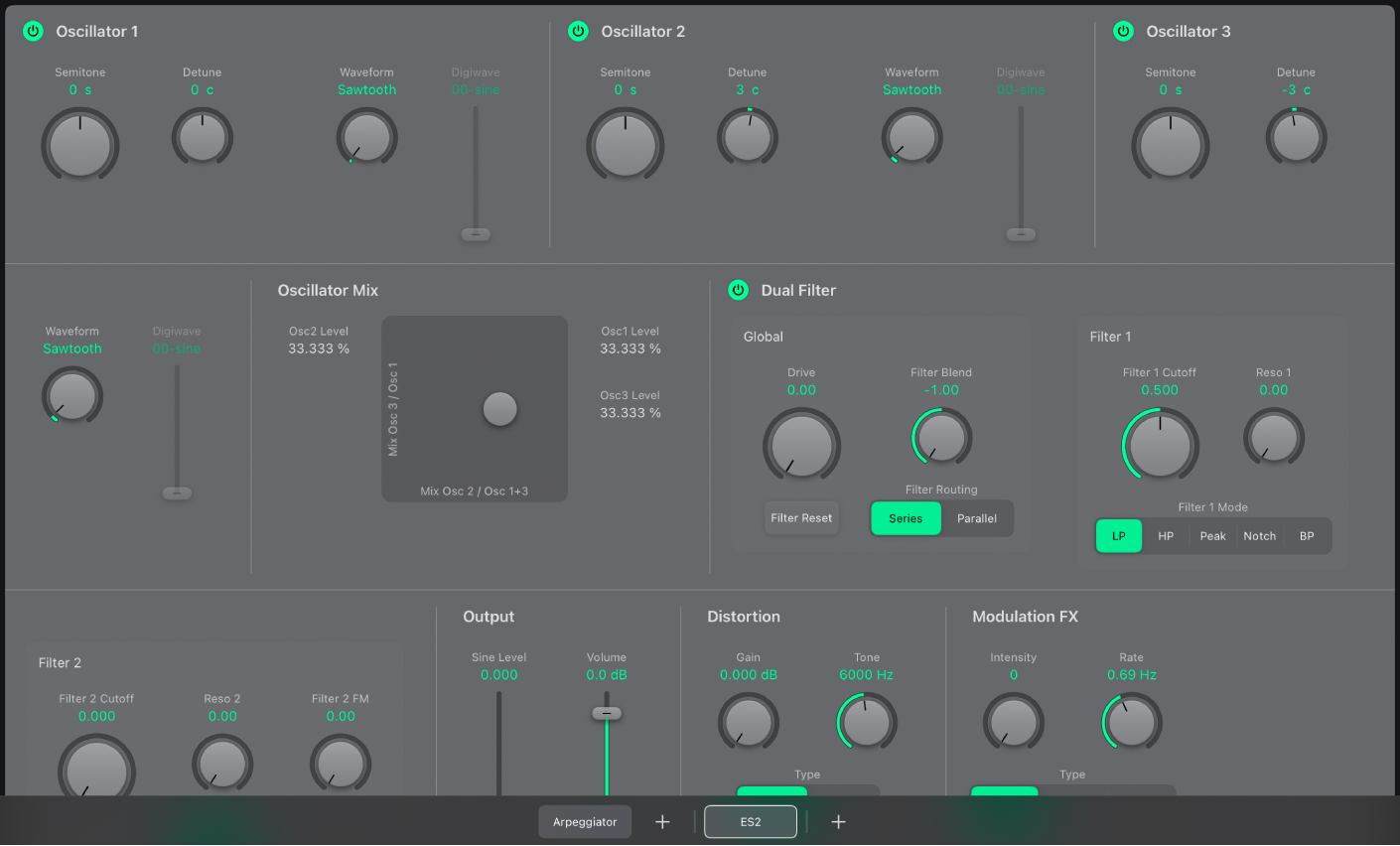Click the Filter 1 Cutoff knob
The image size is (1400, 846).
(1160, 444)
